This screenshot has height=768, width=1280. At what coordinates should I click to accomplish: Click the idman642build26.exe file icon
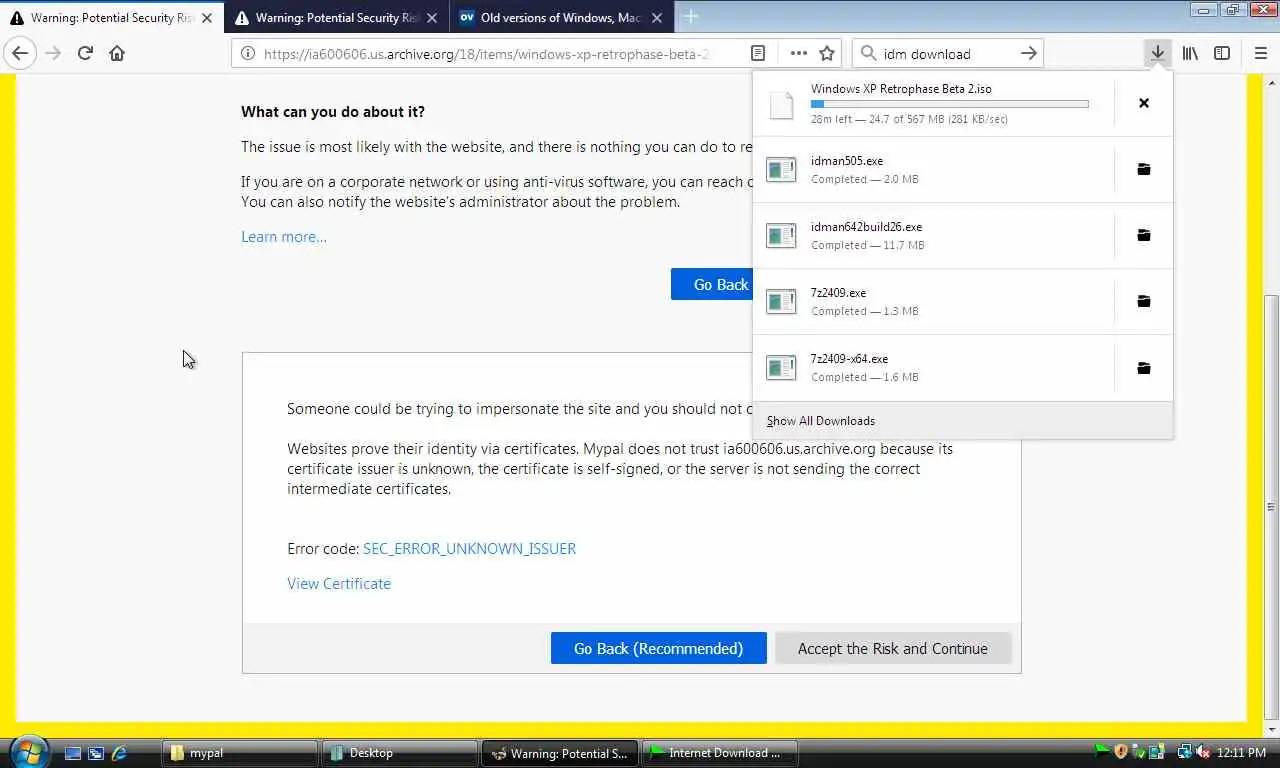781,235
